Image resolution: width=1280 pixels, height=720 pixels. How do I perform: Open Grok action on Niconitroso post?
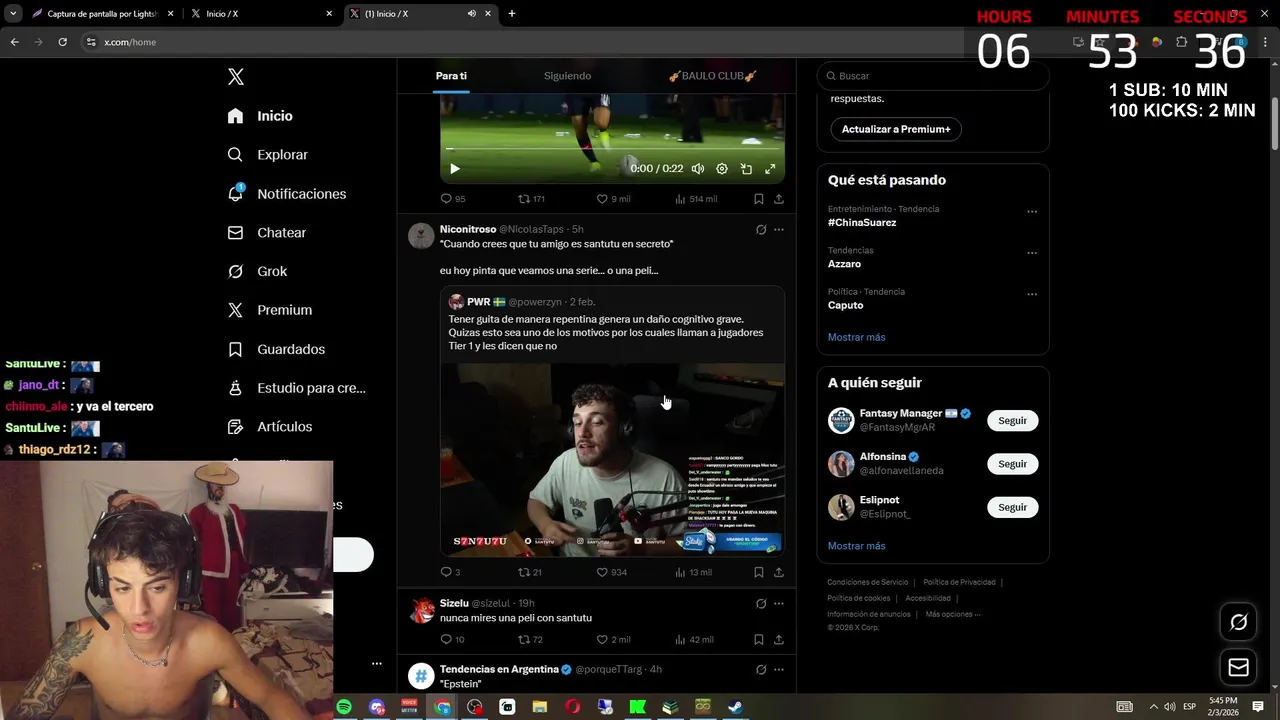tap(761, 230)
